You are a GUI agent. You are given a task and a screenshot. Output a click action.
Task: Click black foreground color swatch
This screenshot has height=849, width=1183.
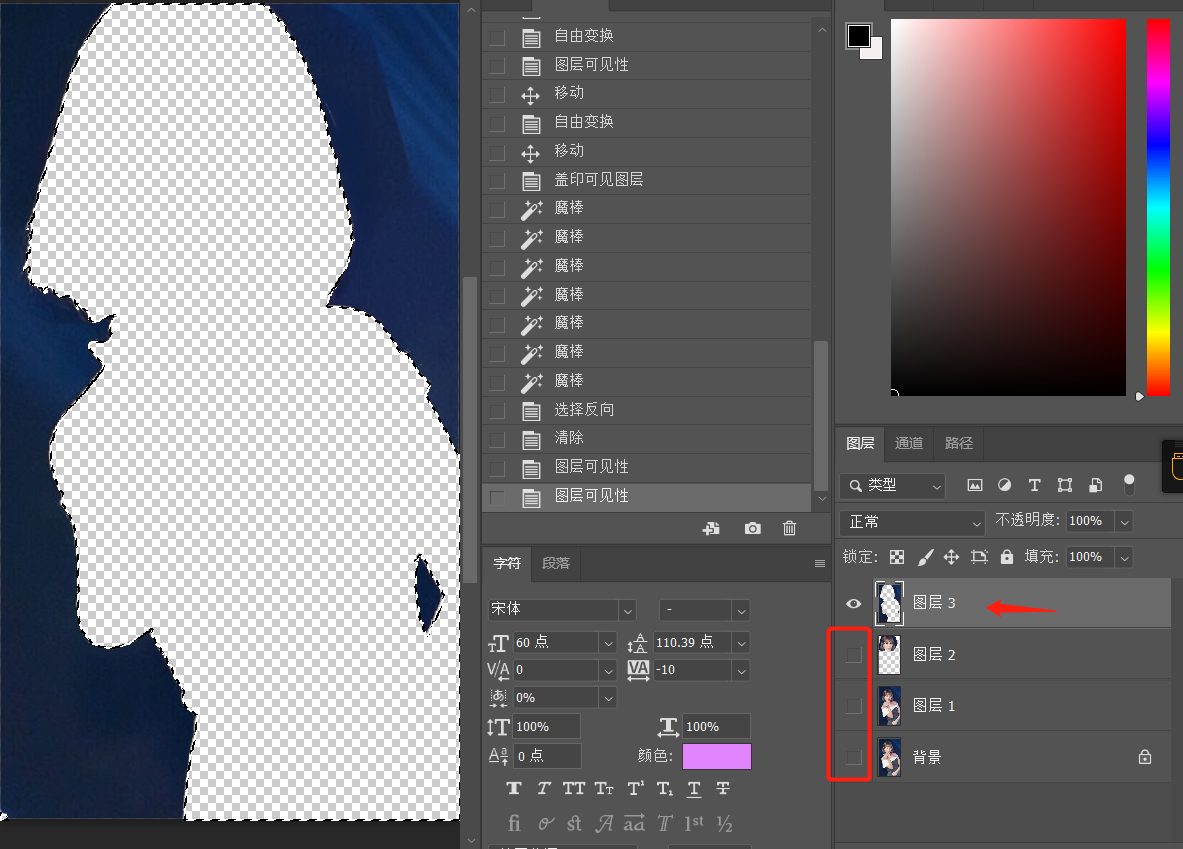[859, 35]
